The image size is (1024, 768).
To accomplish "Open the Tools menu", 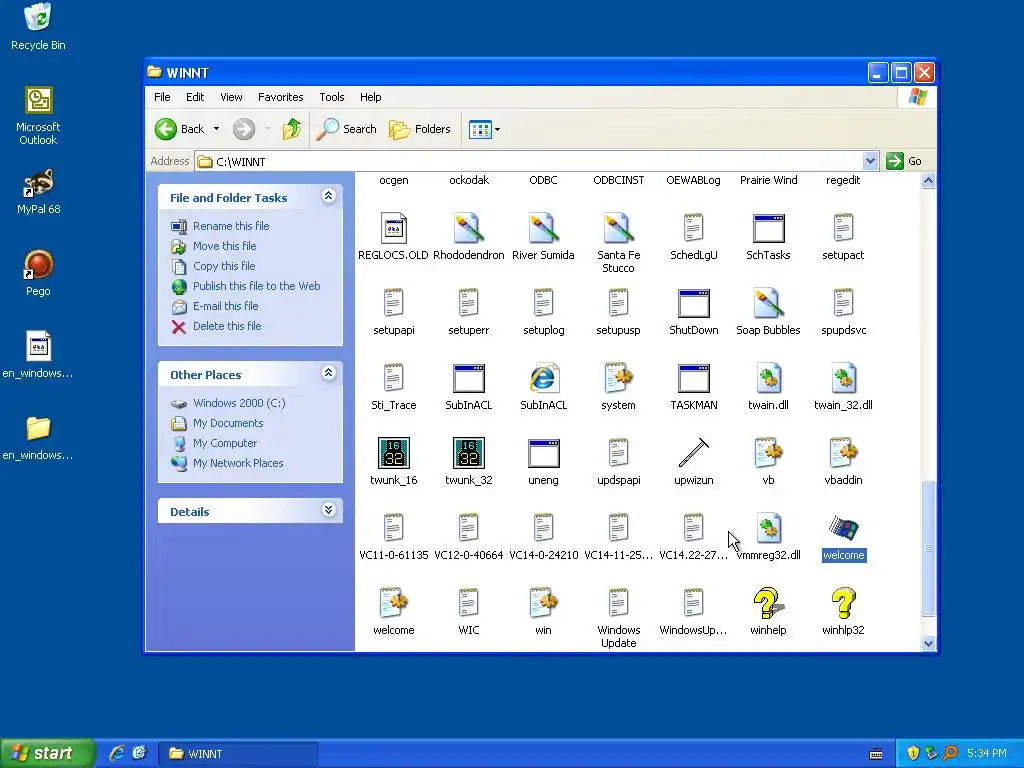I will pyautogui.click(x=332, y=97).
